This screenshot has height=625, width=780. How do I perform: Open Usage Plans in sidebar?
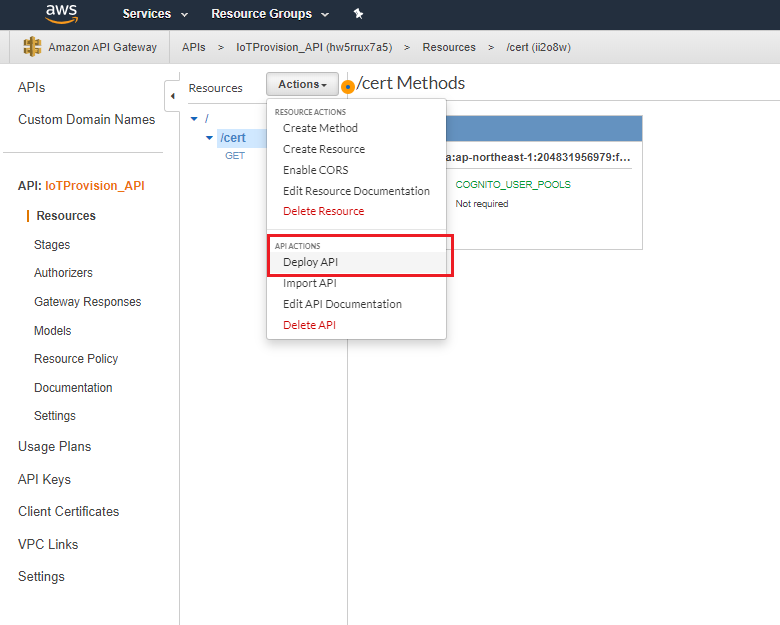pyautogui.click(x=55, y=446)
